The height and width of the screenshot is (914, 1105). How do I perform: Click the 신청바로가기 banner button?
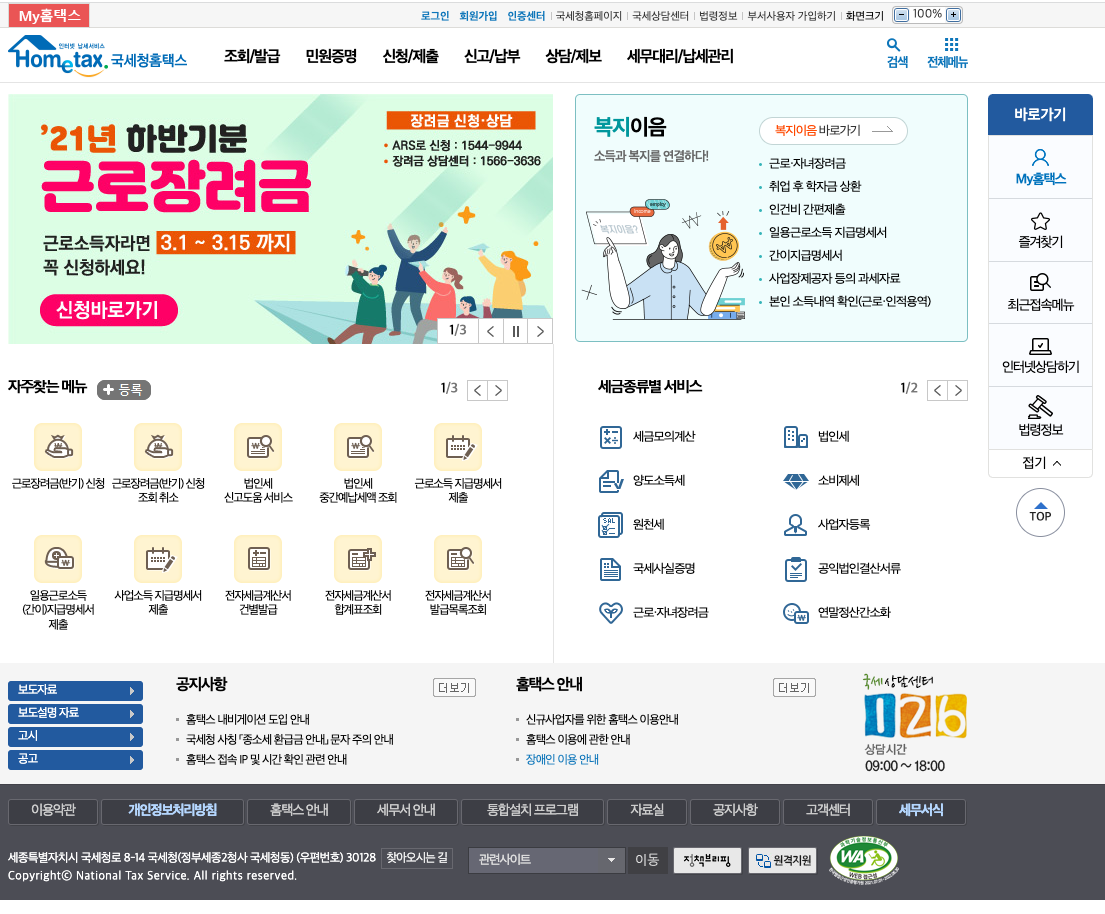click(109, 310)
